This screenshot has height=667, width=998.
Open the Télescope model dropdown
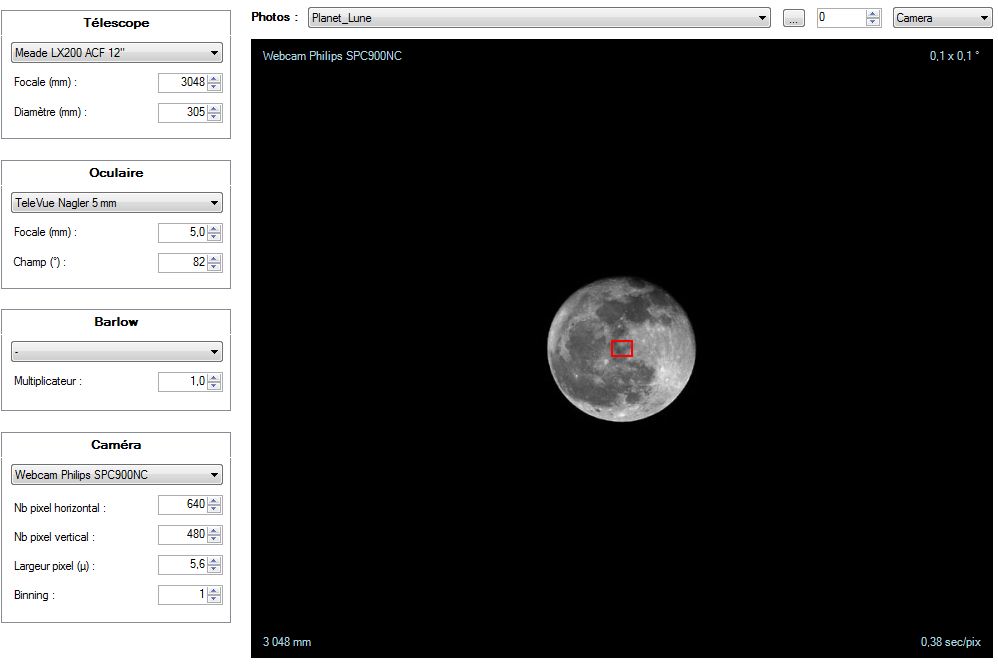(x=116, y=53)
